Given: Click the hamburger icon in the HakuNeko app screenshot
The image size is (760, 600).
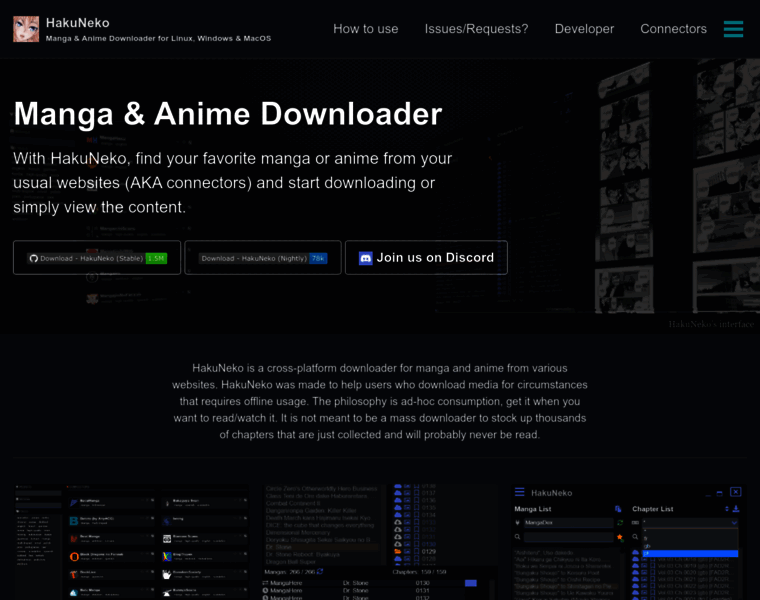Looking at the screenshot, I should 519,492.
